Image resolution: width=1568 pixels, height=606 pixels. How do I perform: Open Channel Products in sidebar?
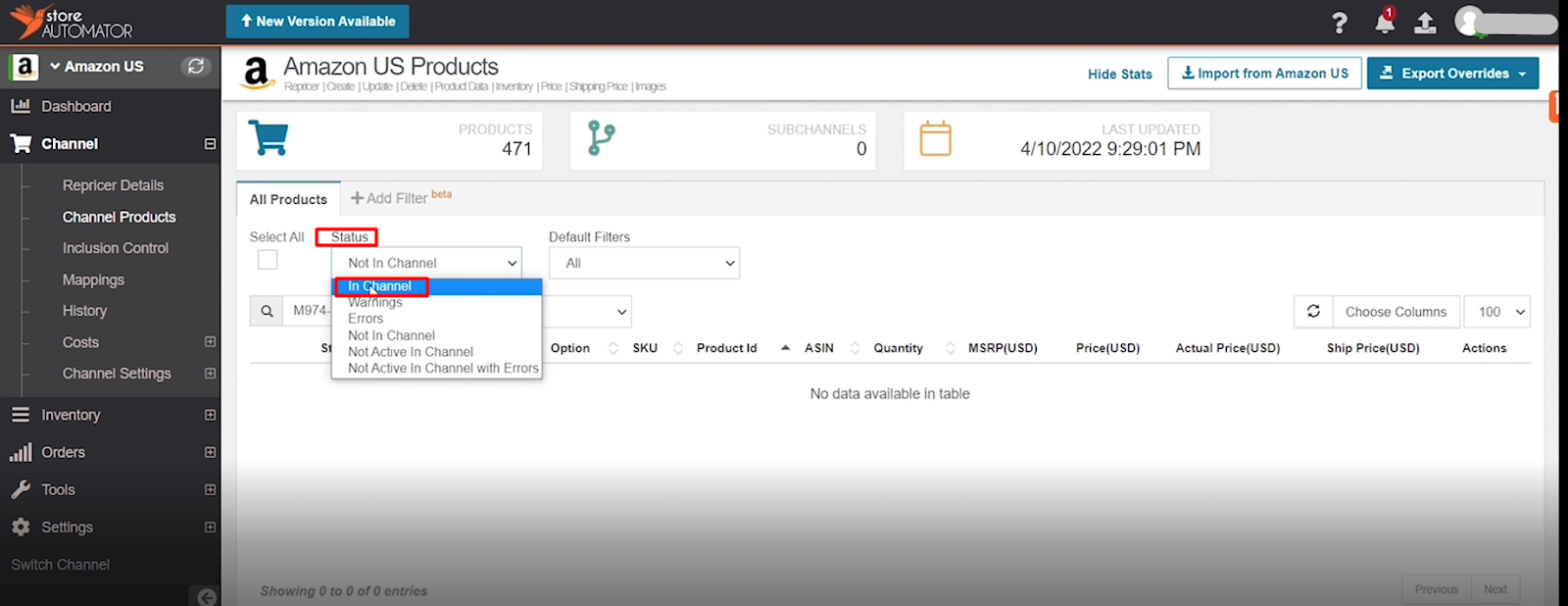pos(119,217)
